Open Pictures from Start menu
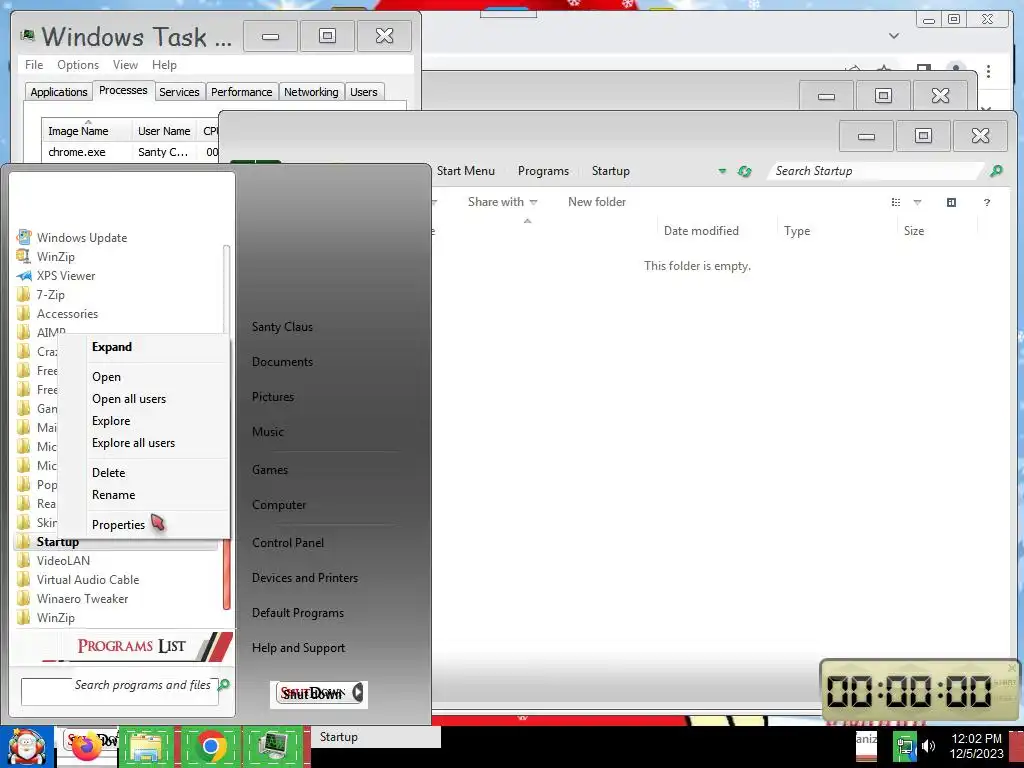The image size is (1024, 768). pos(273,396)
